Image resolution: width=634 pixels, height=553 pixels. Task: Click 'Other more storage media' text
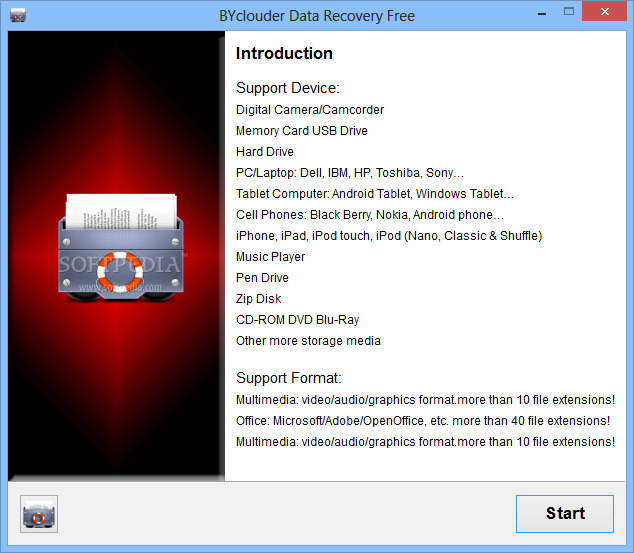pyautogui.click(x=308, y=341)
